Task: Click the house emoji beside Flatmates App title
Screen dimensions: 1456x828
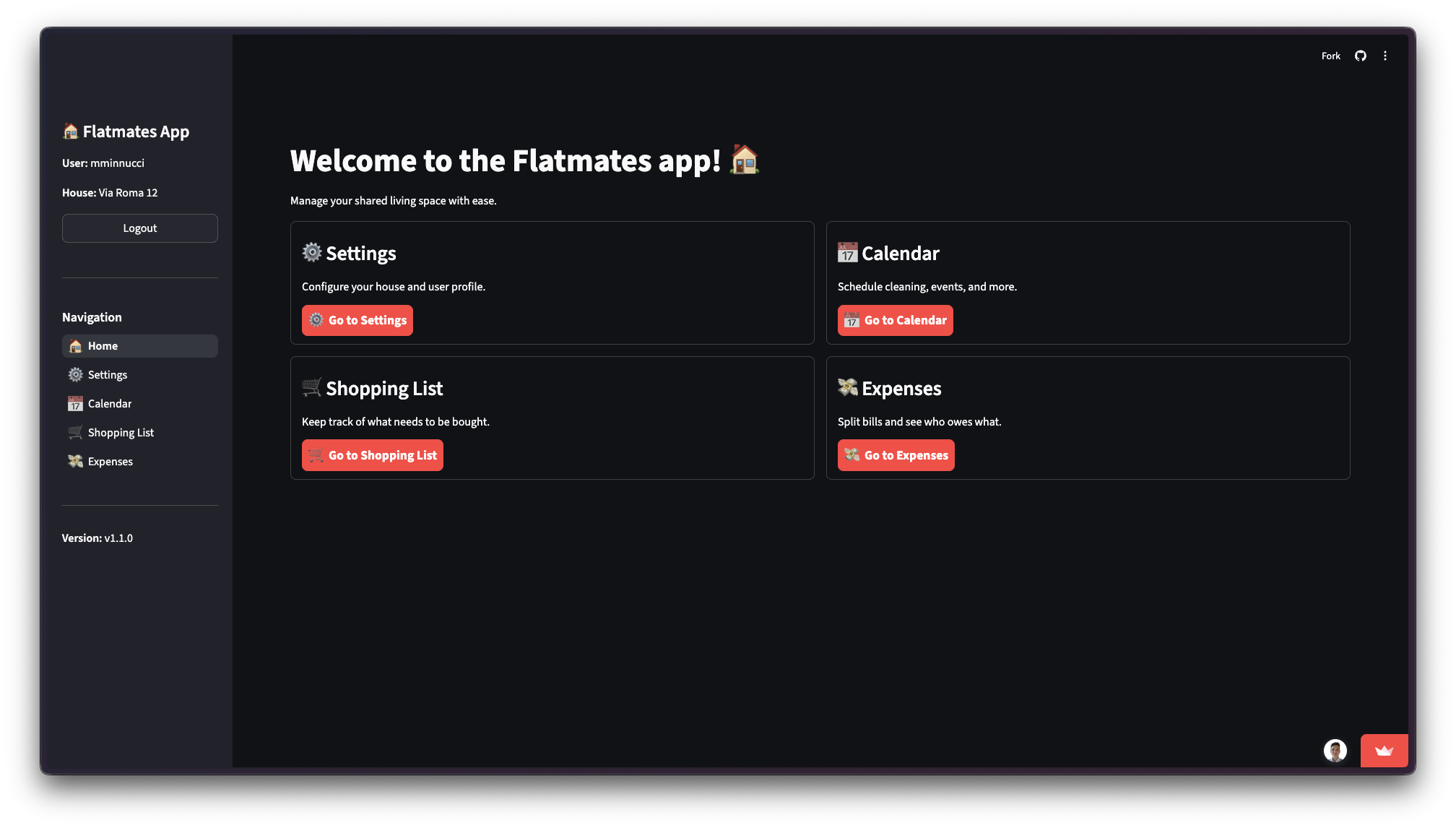Action: (70, 131)
